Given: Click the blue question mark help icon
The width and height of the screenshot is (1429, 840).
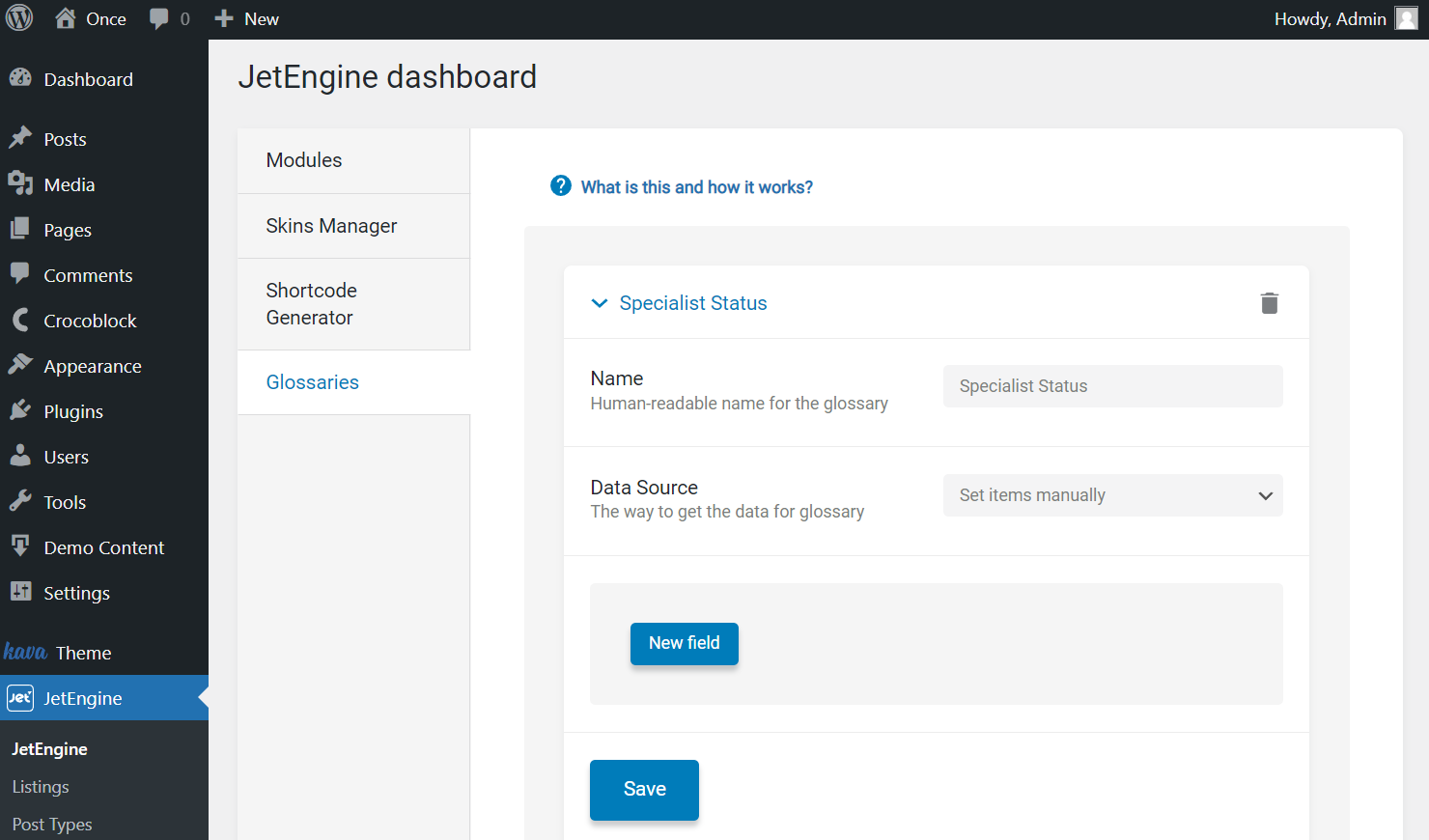Looking at the screenshot, I should (x=561, y=185).
